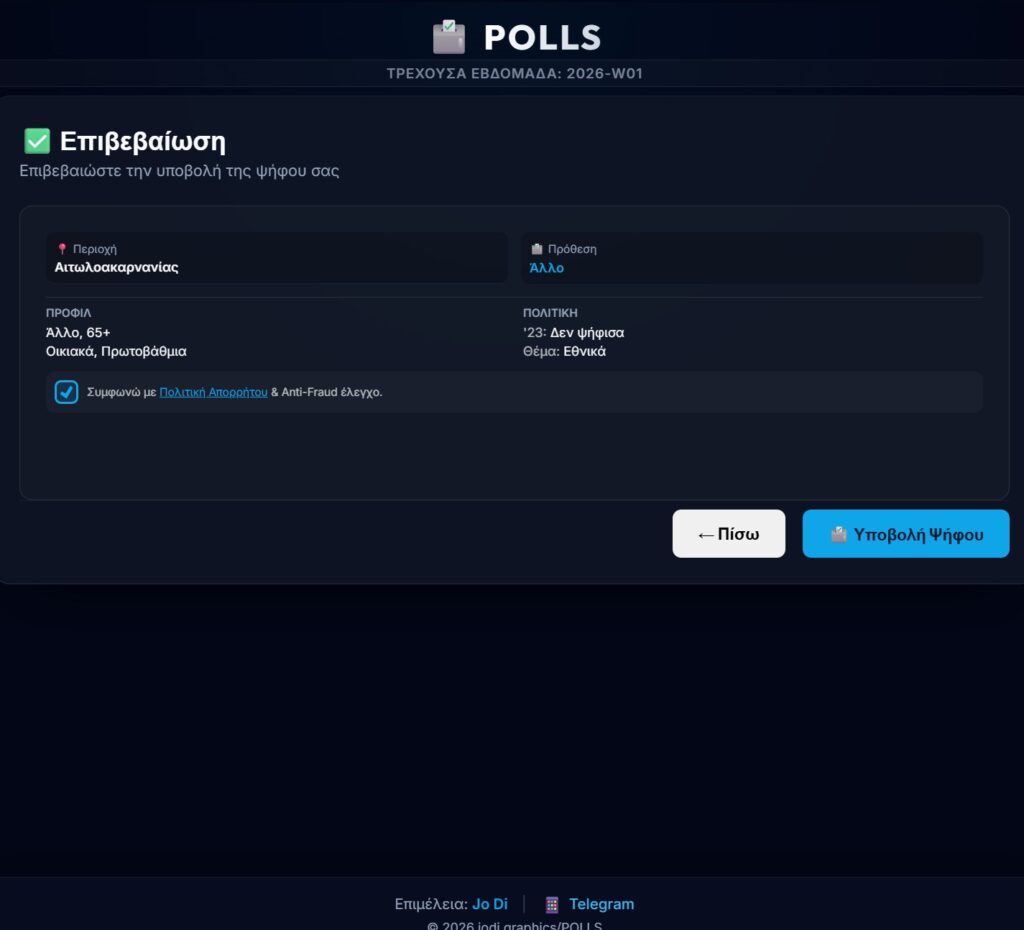1024x930 pixels.
Task: Click the Δεν ψήφισα 2023 vote entry
Action: pyautogui.click(x=587, y=332)
